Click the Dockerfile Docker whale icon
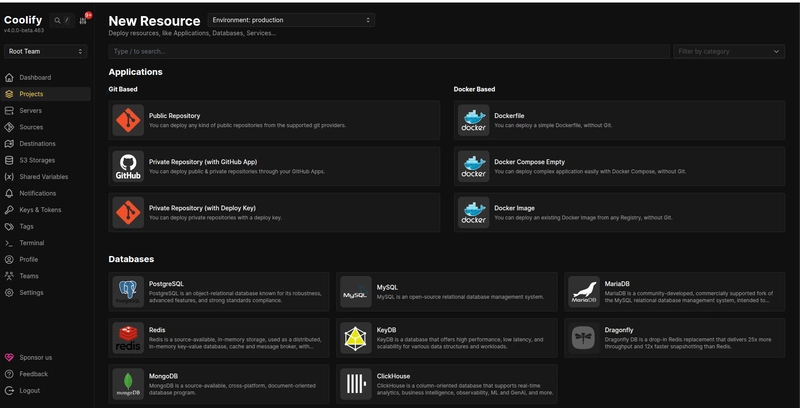Viewport: 800px width, 408px height. point(473,121)
